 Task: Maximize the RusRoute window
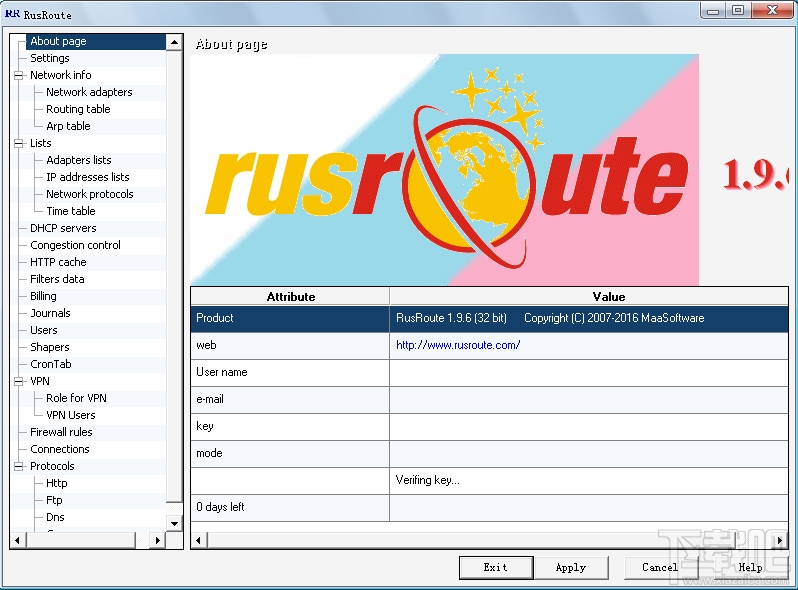tap(738, 10)
